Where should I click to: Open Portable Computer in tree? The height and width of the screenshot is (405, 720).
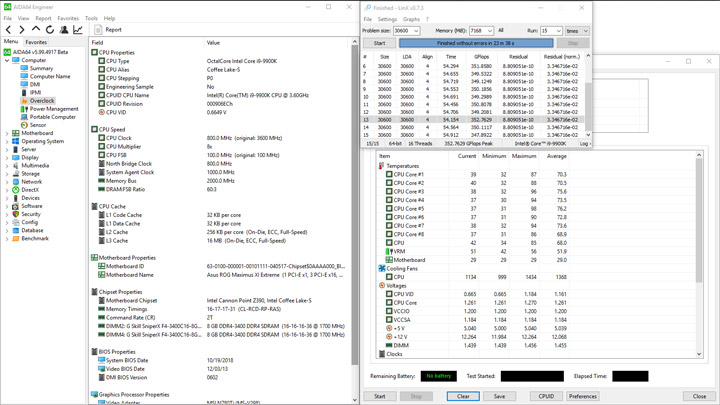(52, 117)
